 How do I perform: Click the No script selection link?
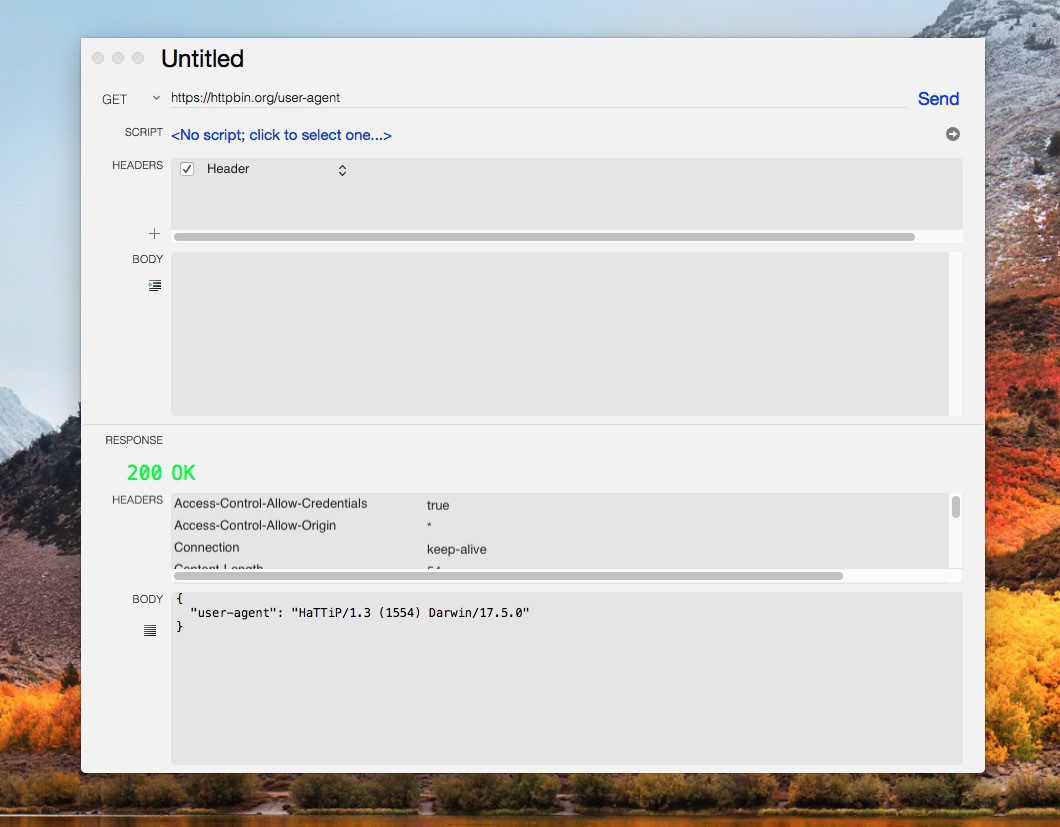(281, 135)
